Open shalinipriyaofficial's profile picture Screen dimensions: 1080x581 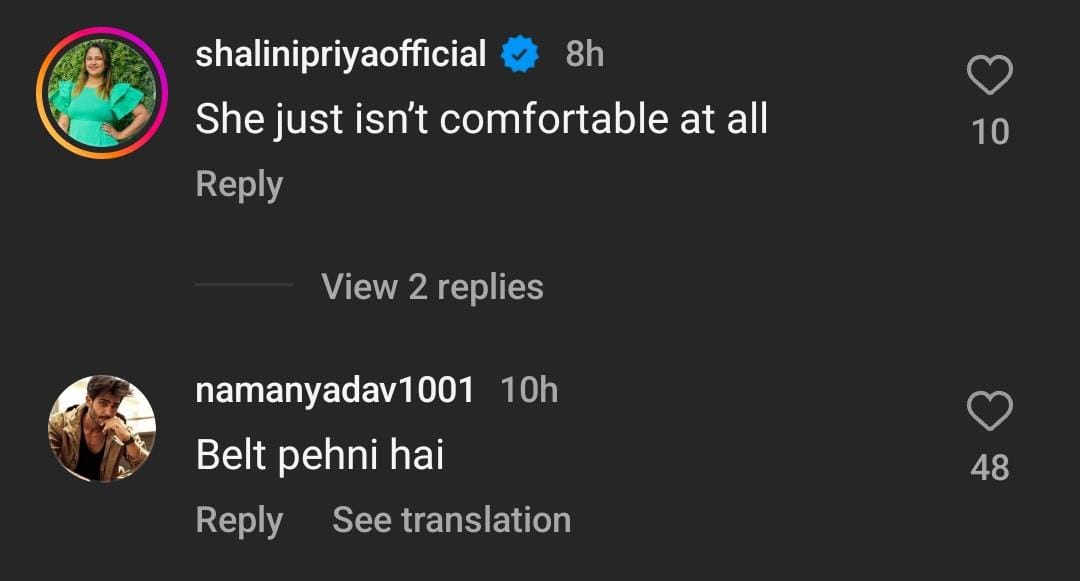click(x=102, y=94)
